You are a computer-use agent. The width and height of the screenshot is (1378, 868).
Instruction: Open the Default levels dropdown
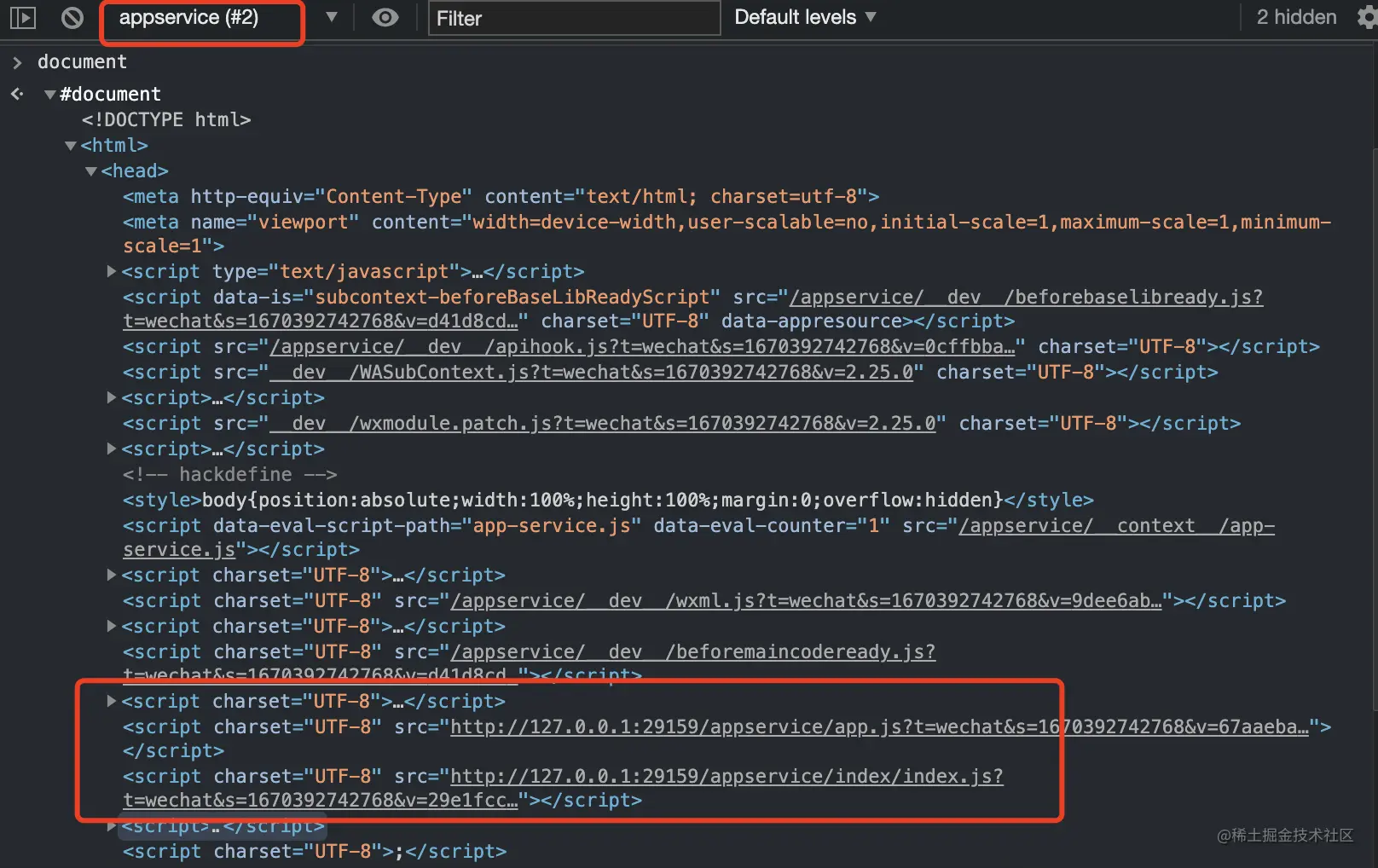[805, 17]
